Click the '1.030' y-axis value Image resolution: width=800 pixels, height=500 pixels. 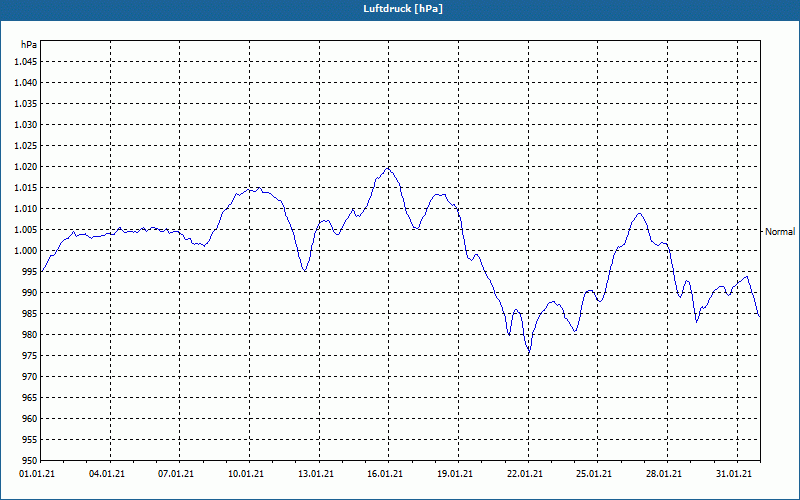click(x=26, y=124)
